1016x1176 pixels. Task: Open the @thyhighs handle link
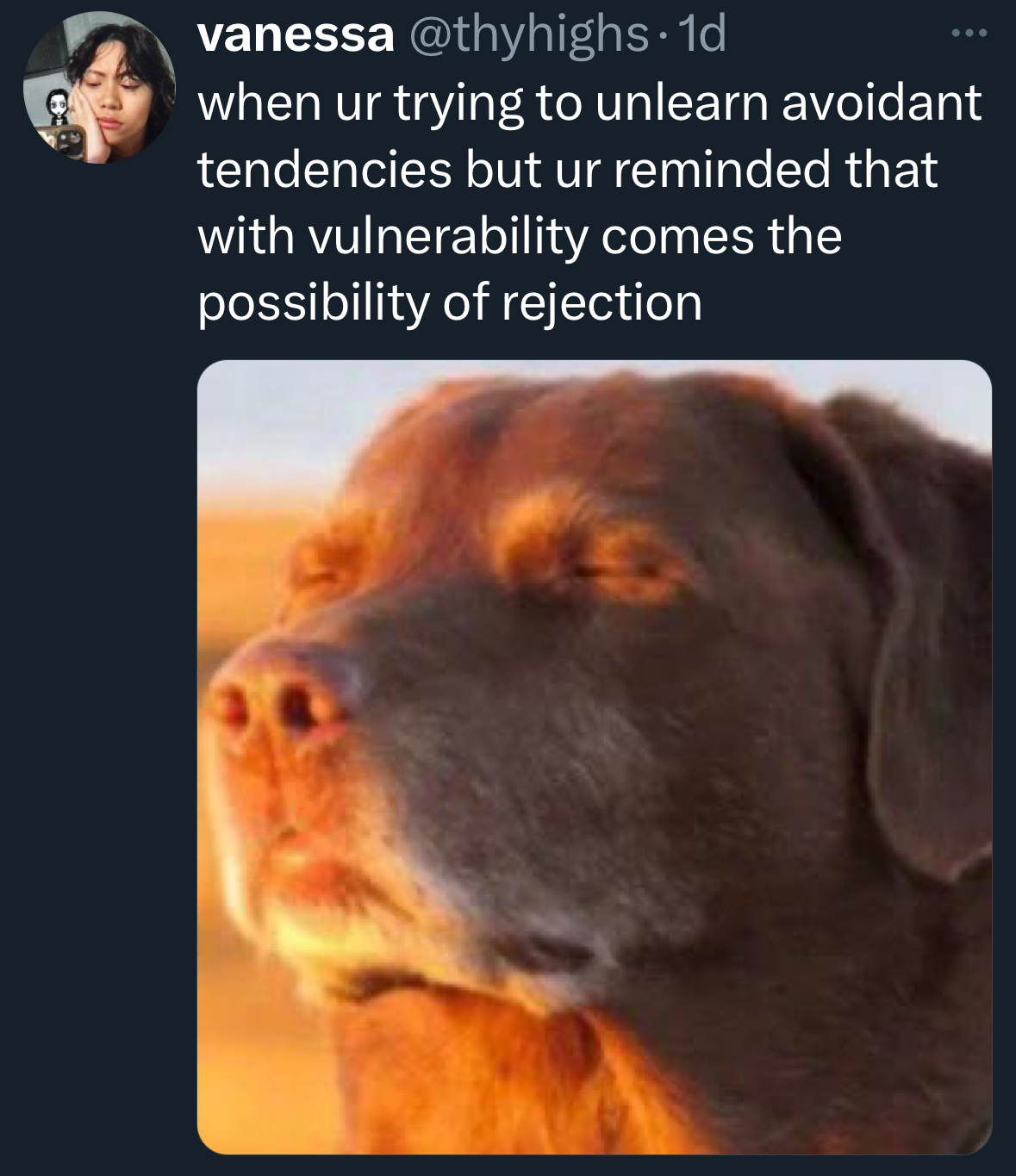click(528, 35)
